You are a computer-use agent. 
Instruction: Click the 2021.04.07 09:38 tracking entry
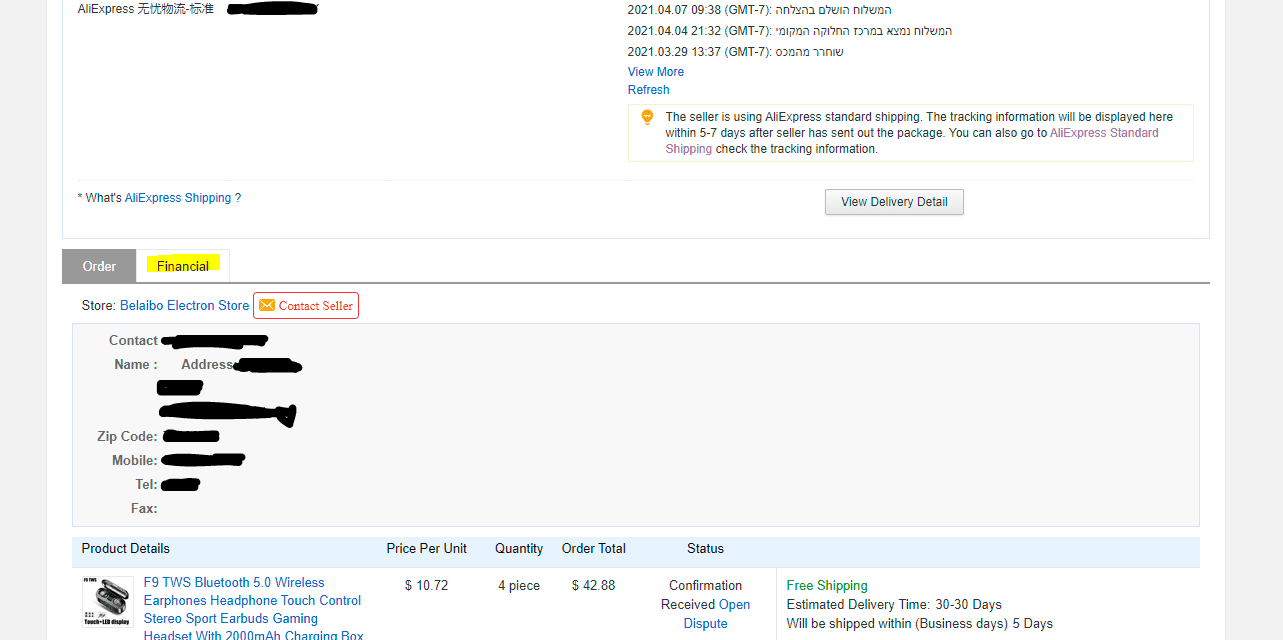coord(759,10)
